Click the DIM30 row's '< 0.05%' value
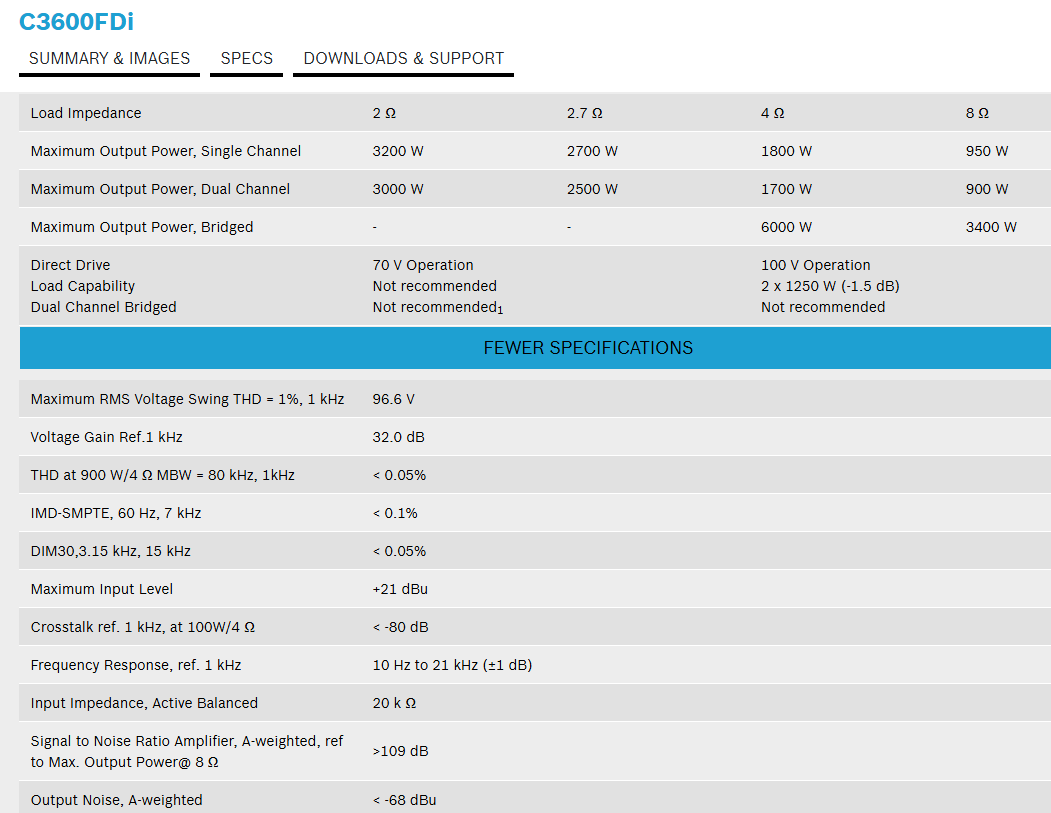1051x813 pixels. coord(399,551)
